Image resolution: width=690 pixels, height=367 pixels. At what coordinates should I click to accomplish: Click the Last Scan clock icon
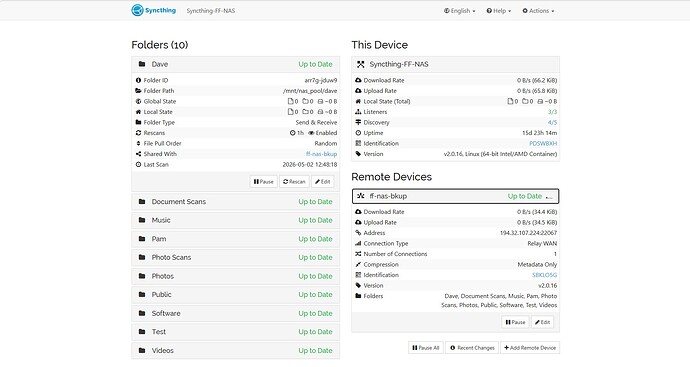pos(138,165)
